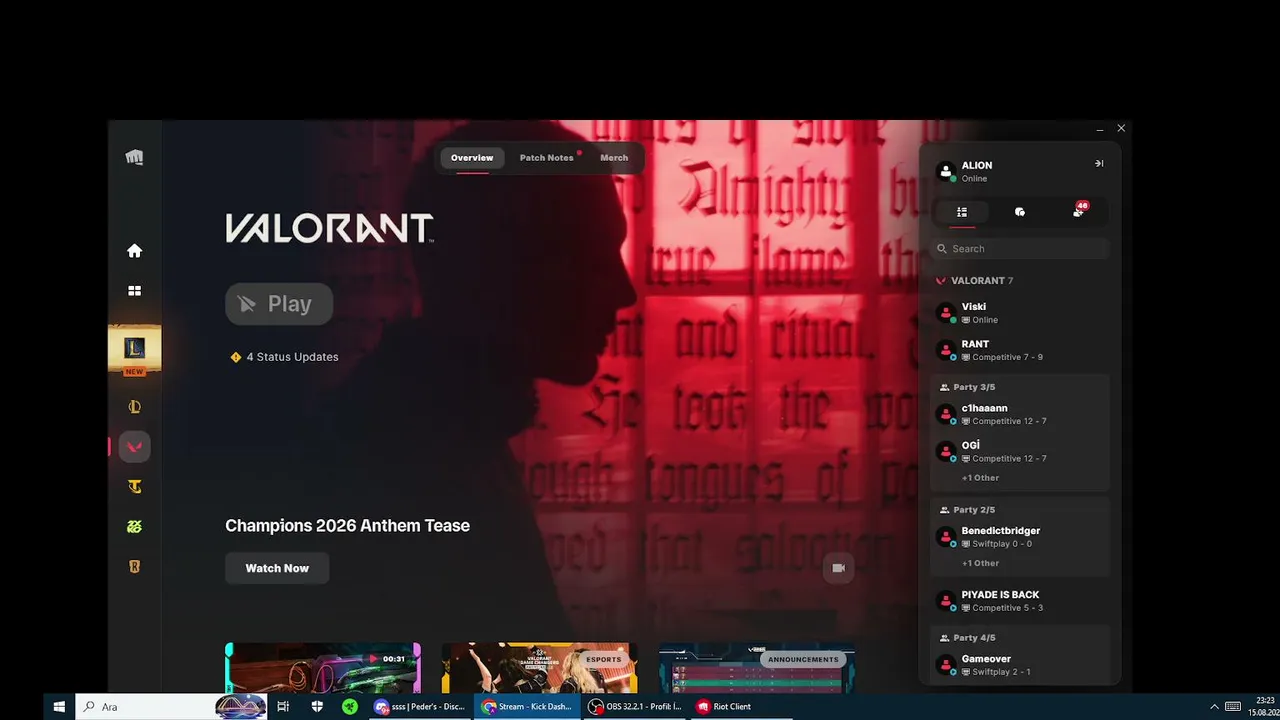The width and height of the screenshot is (1280, 720).
Task: Close the Riot Client window
Action: coord(1121,128)
